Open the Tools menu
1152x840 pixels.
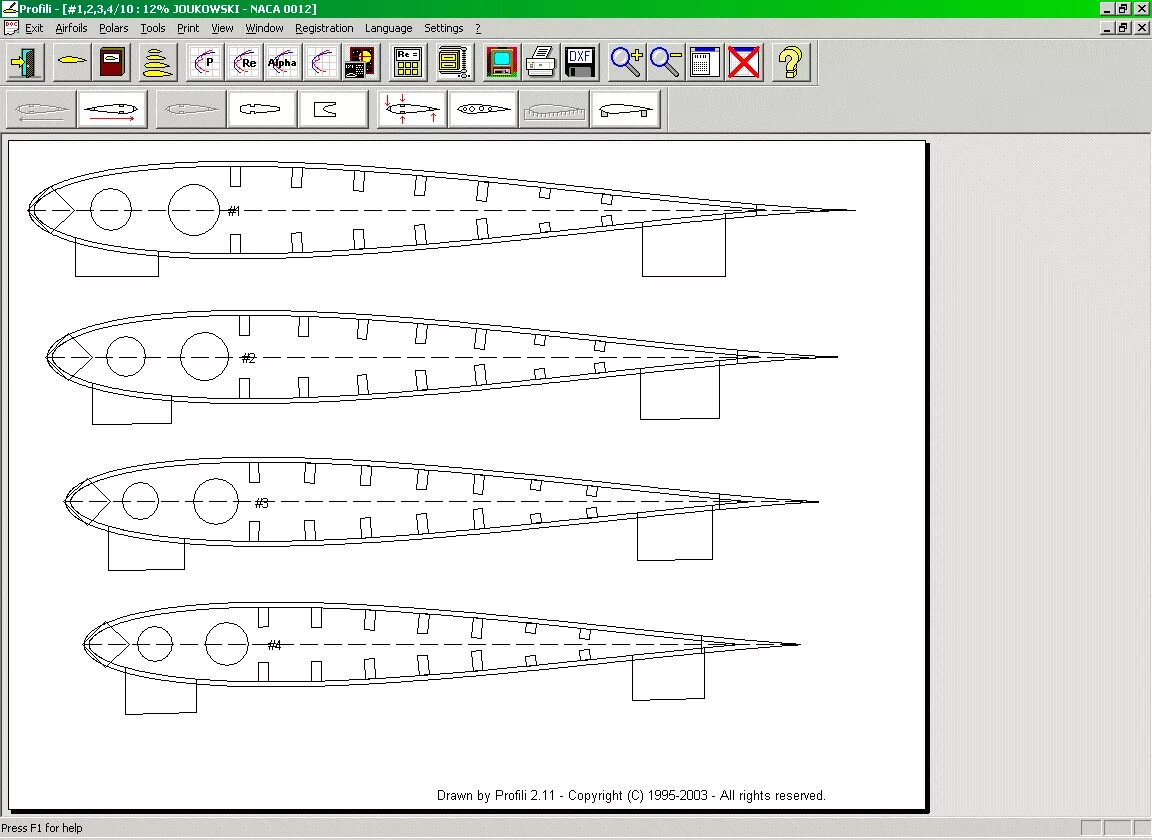point(153,28)
